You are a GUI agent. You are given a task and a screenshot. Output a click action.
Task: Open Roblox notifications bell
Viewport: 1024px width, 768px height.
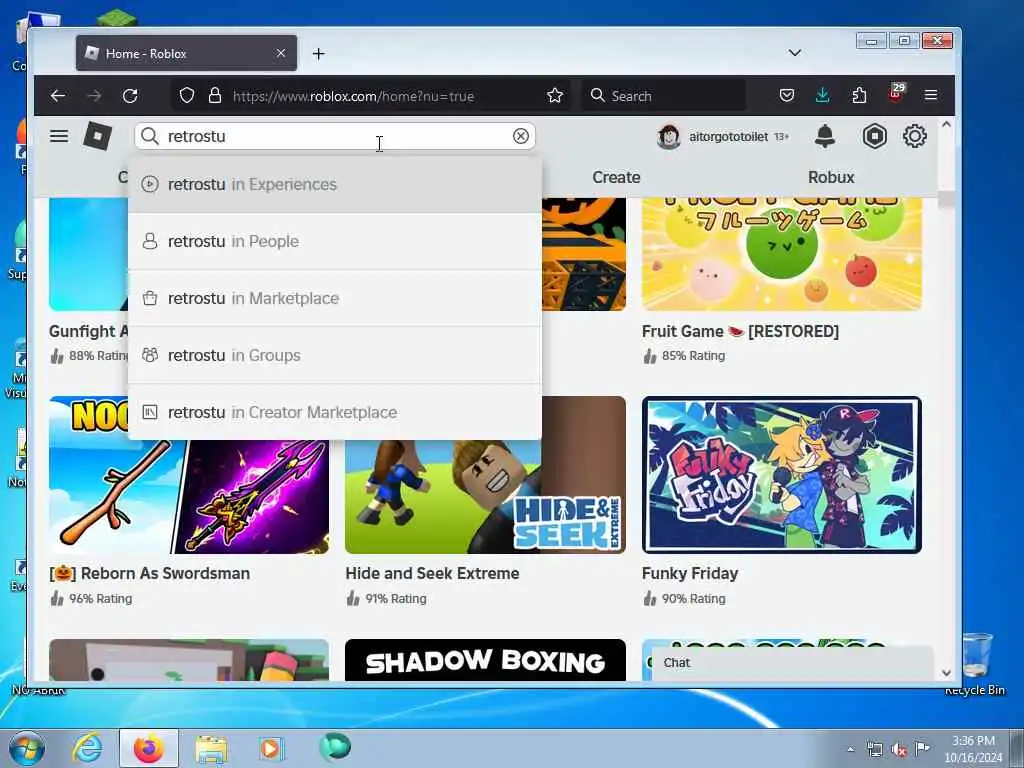click(825, 136)
